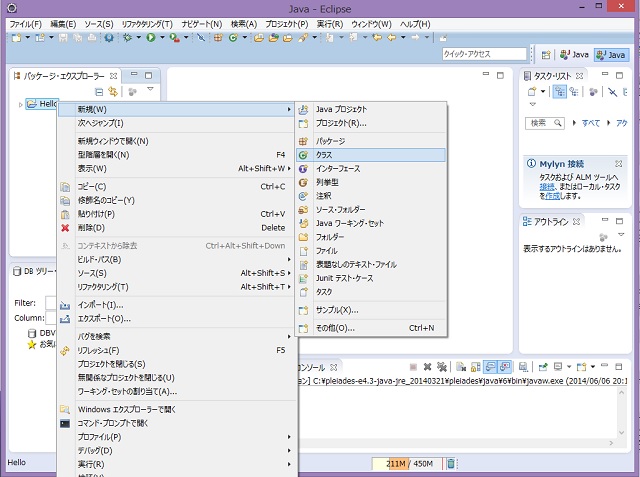The width and height of the screenshot is (640, 477).
Task: Open New Task dropdown arrow in Task List
Action: (543, 92)
